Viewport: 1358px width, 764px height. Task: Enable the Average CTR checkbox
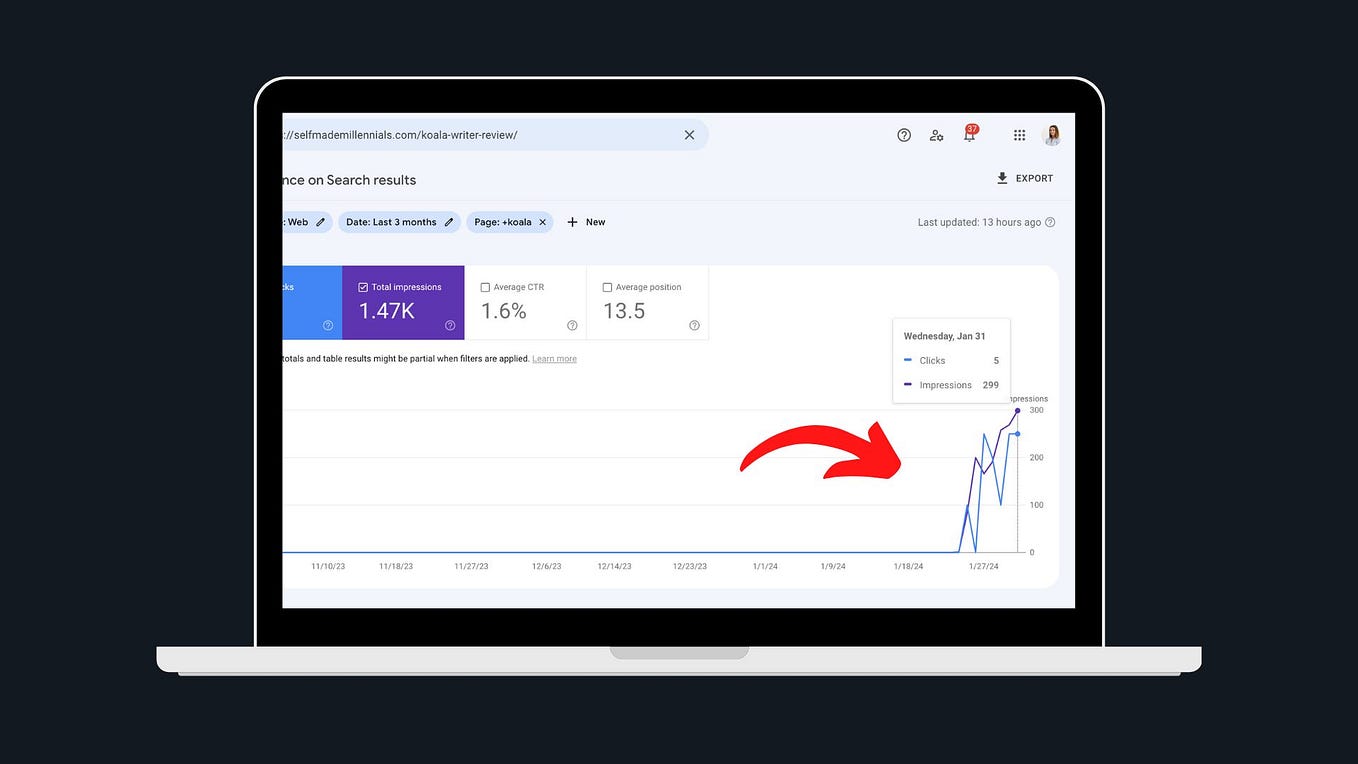tap(486, 286)
